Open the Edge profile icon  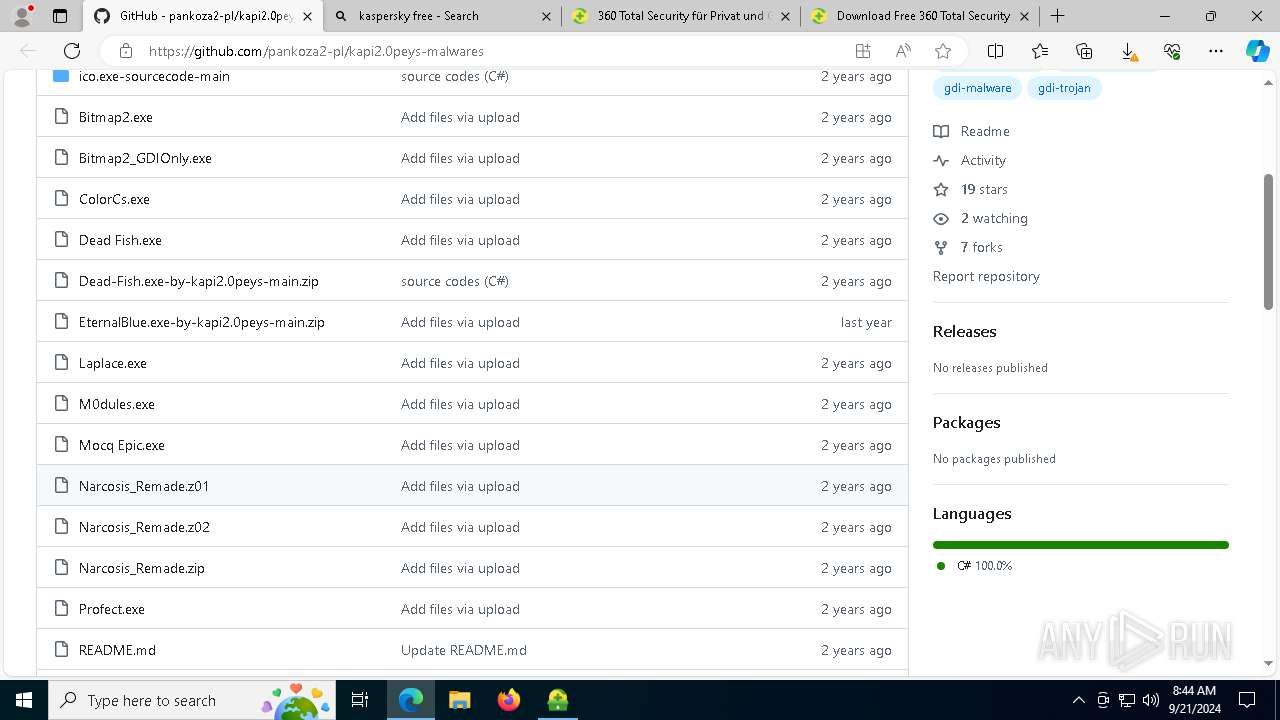click(22, 16)
